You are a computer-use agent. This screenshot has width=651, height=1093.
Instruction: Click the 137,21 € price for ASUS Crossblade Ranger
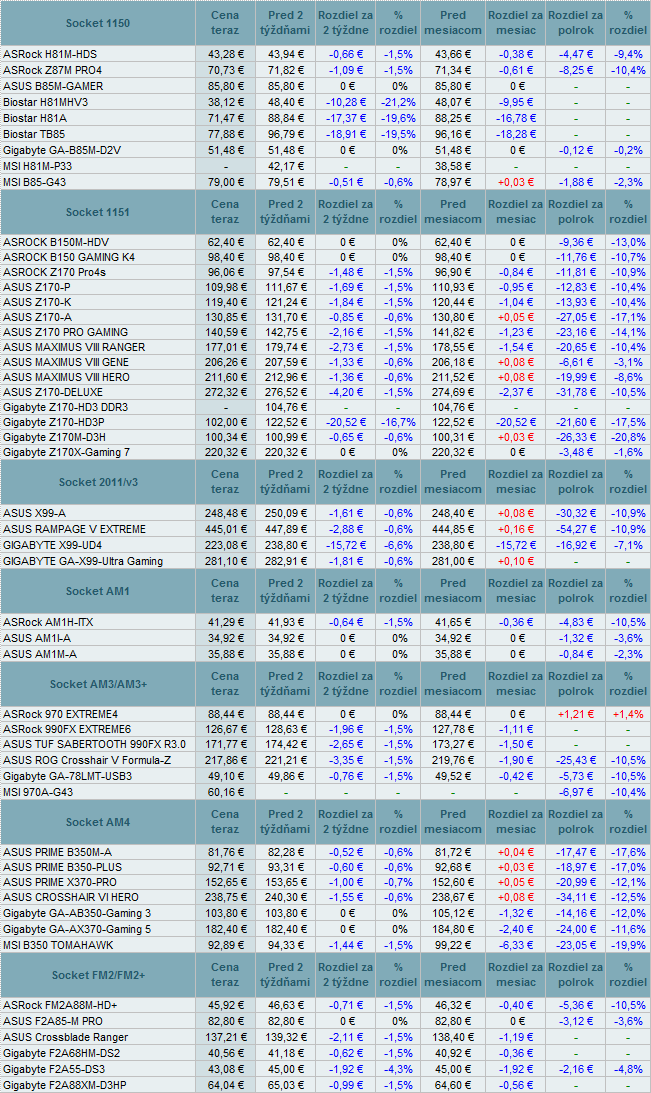(224, 1037)
